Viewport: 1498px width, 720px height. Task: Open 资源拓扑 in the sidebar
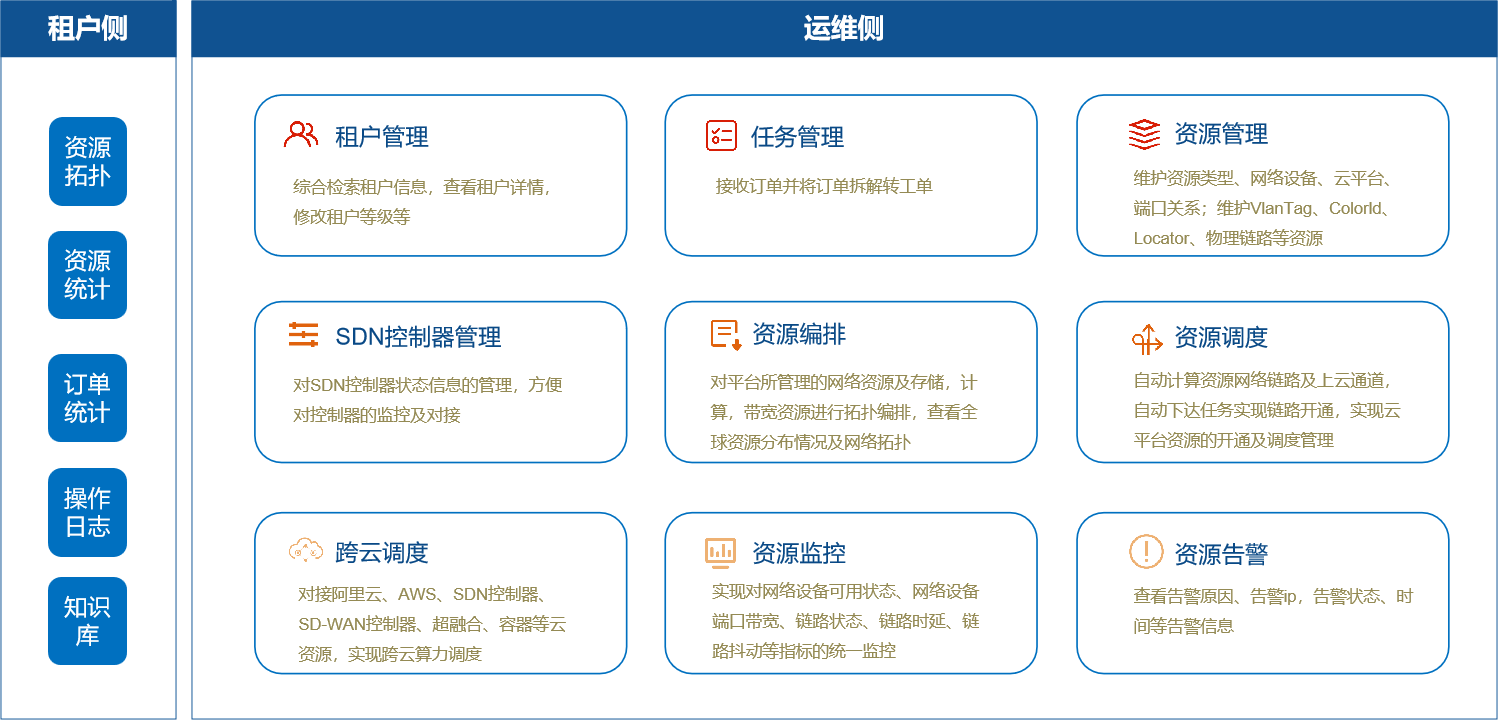[87, 161]
